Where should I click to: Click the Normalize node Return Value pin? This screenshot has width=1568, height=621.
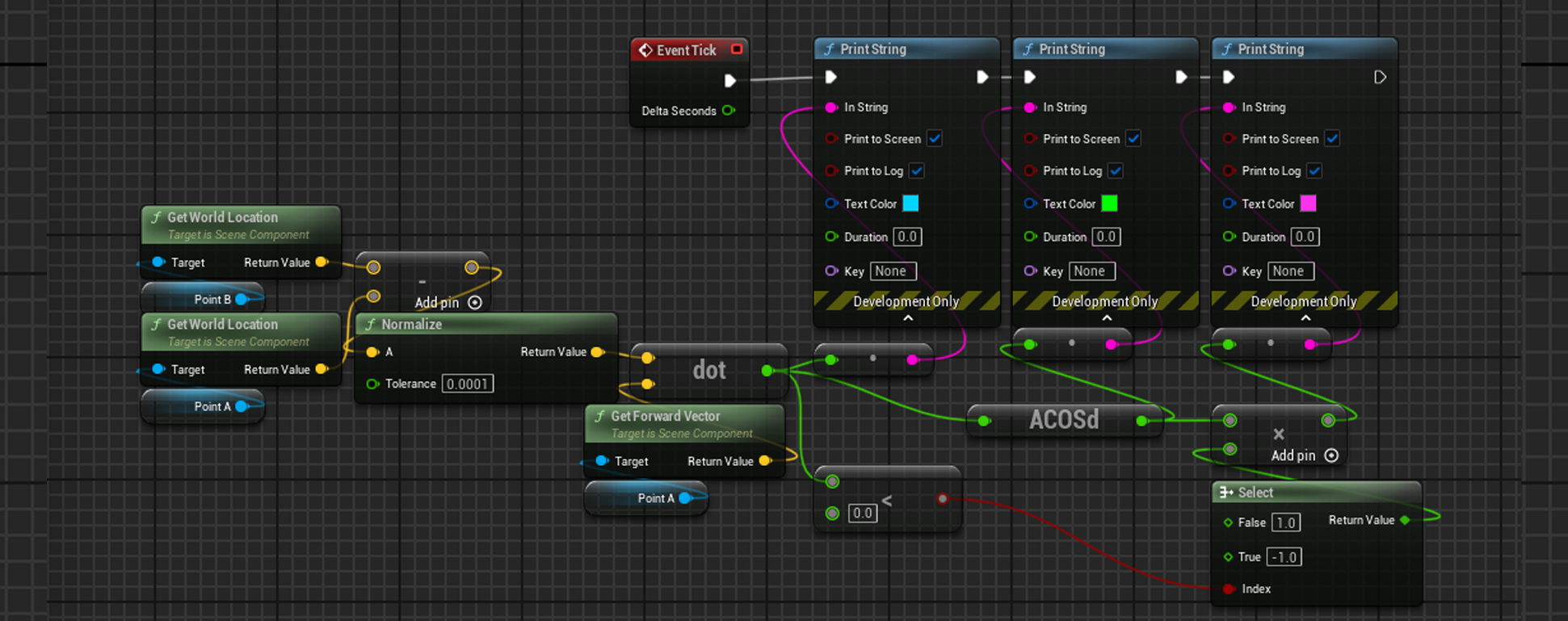click(x=597, y=352)
